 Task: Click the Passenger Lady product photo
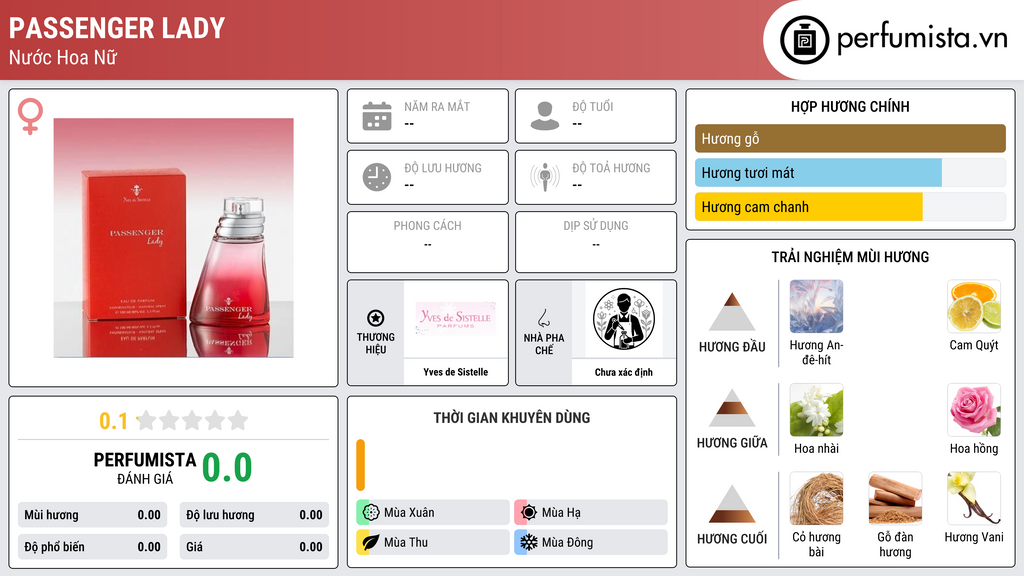click(173, 238)
